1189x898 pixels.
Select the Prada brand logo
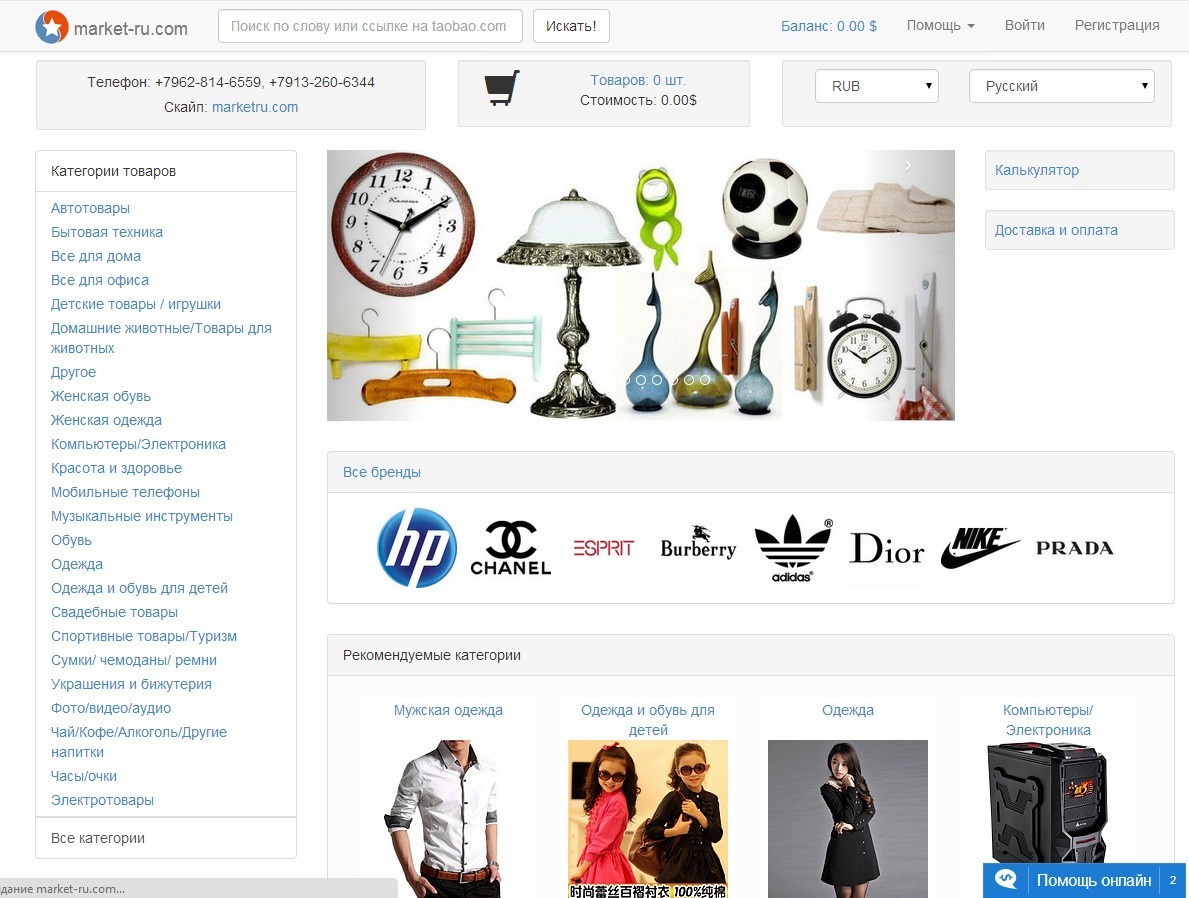[x=1074, y=548]
